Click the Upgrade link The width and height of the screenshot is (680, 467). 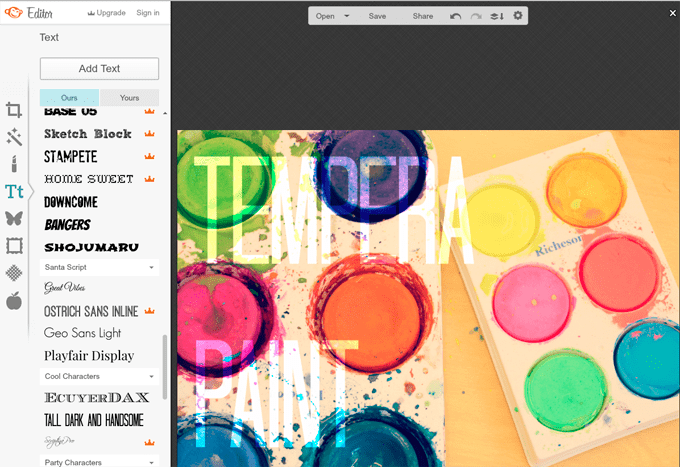(107, 13)
